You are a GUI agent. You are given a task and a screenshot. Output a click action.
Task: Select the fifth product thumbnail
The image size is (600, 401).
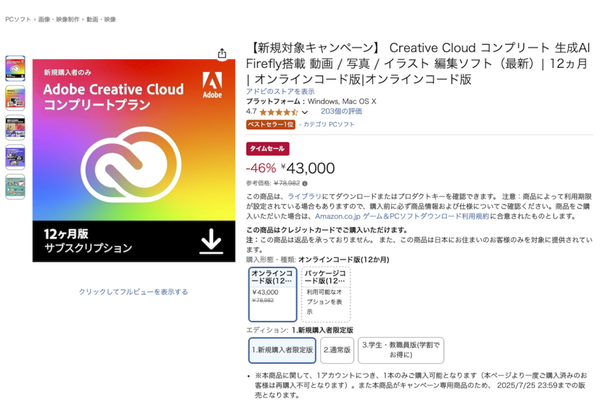[15, 187]
